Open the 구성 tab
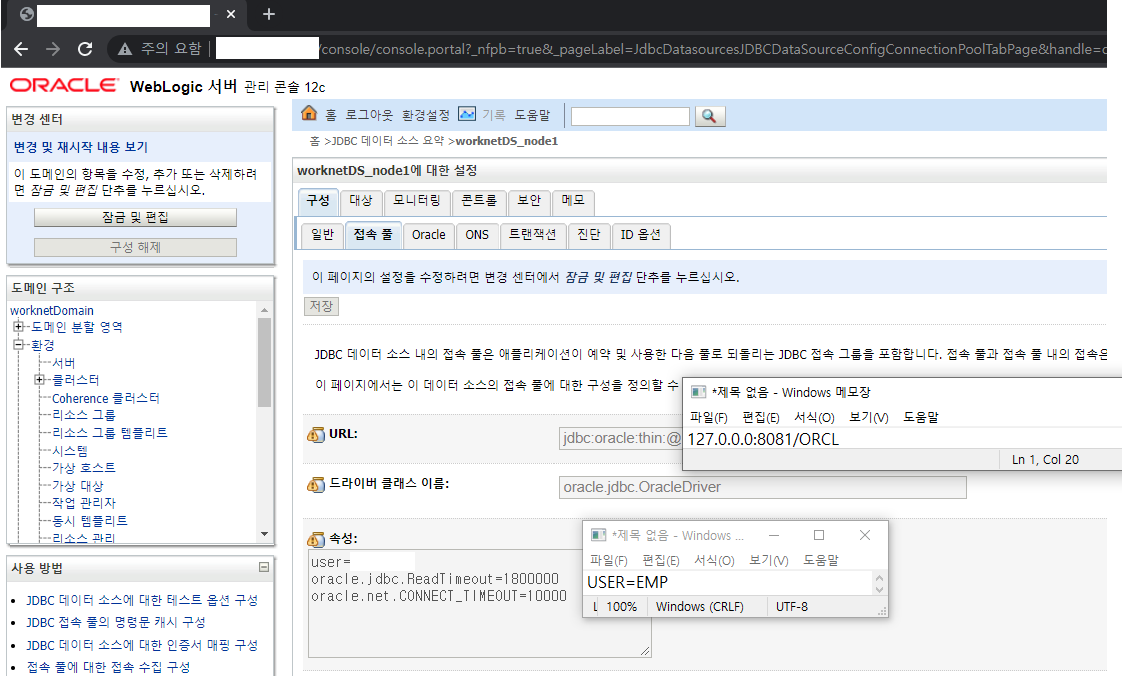This screenshot has height=676, width=1122. (318, 201)
